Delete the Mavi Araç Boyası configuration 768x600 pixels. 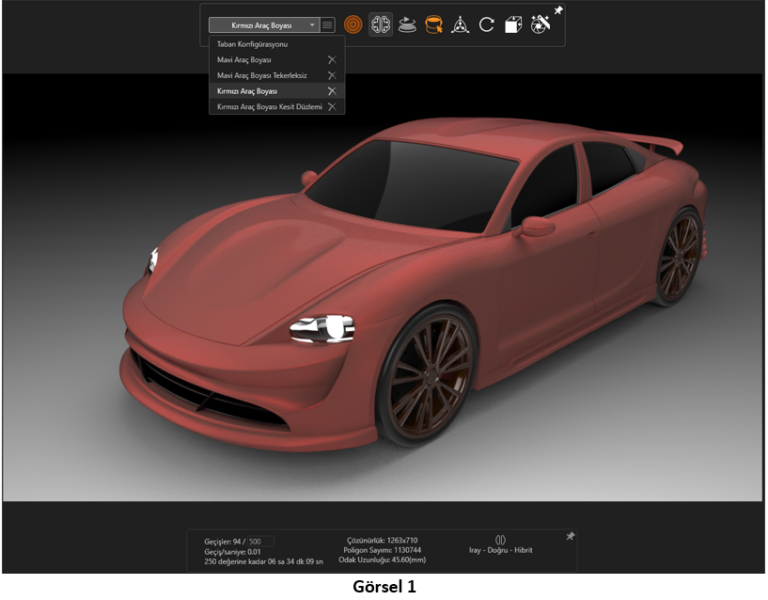click(x=331, y=60)
